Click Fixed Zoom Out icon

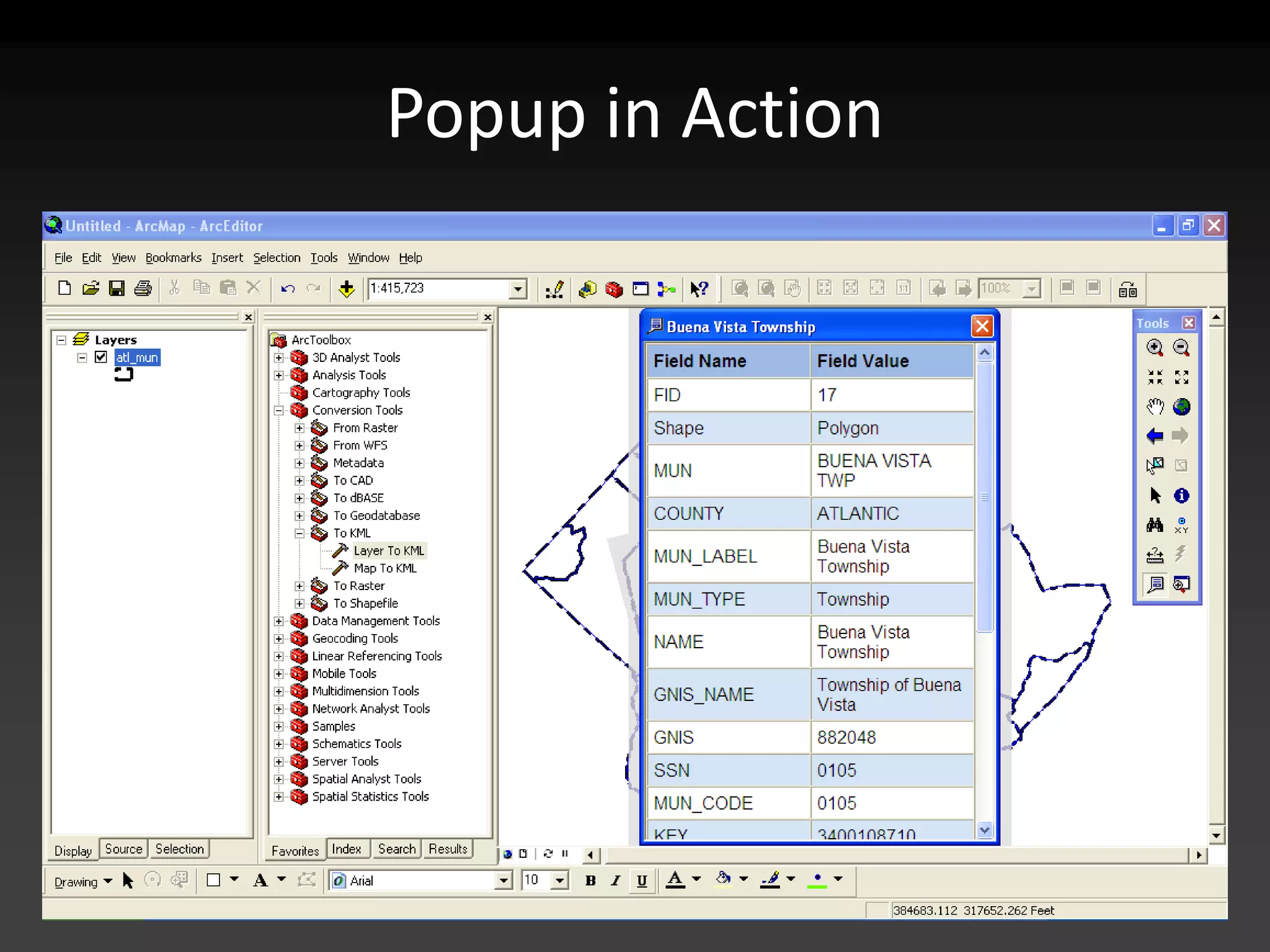[x=1181, y=377]
